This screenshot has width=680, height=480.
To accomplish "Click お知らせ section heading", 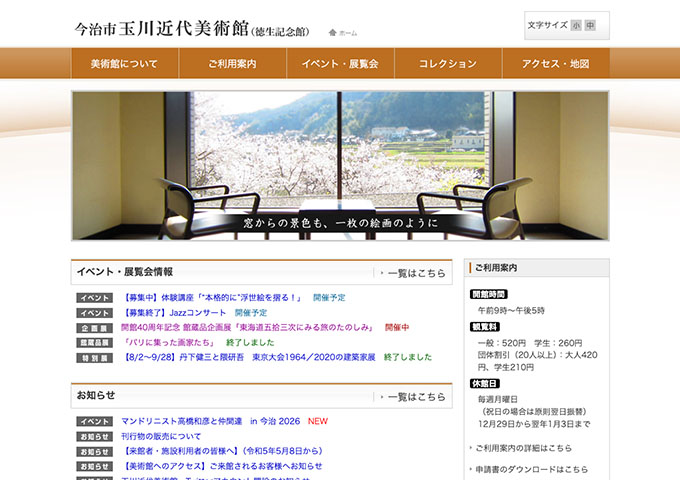I will click(96, 395).
